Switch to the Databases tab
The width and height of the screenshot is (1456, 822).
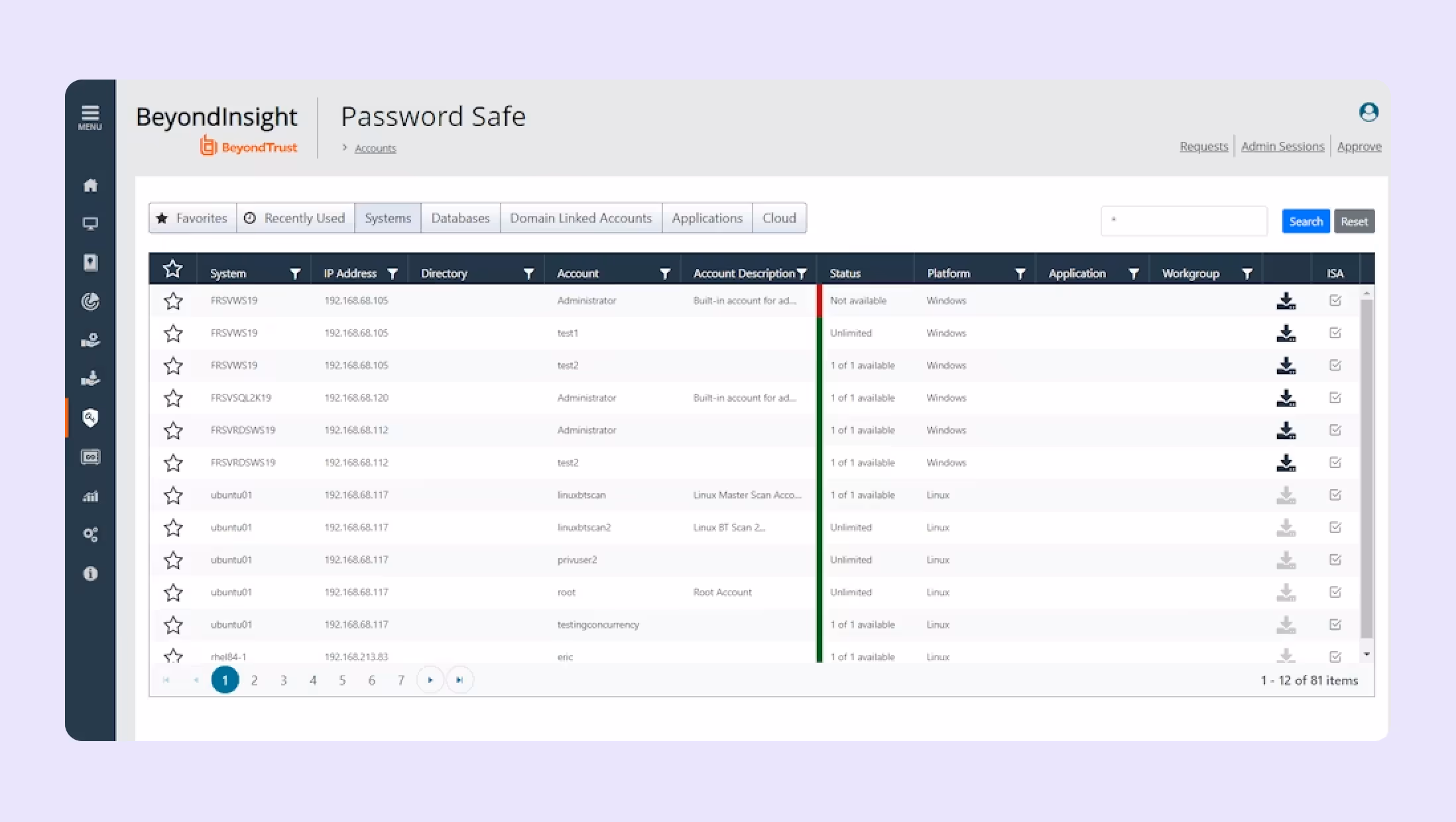click(x=459, y=217)
